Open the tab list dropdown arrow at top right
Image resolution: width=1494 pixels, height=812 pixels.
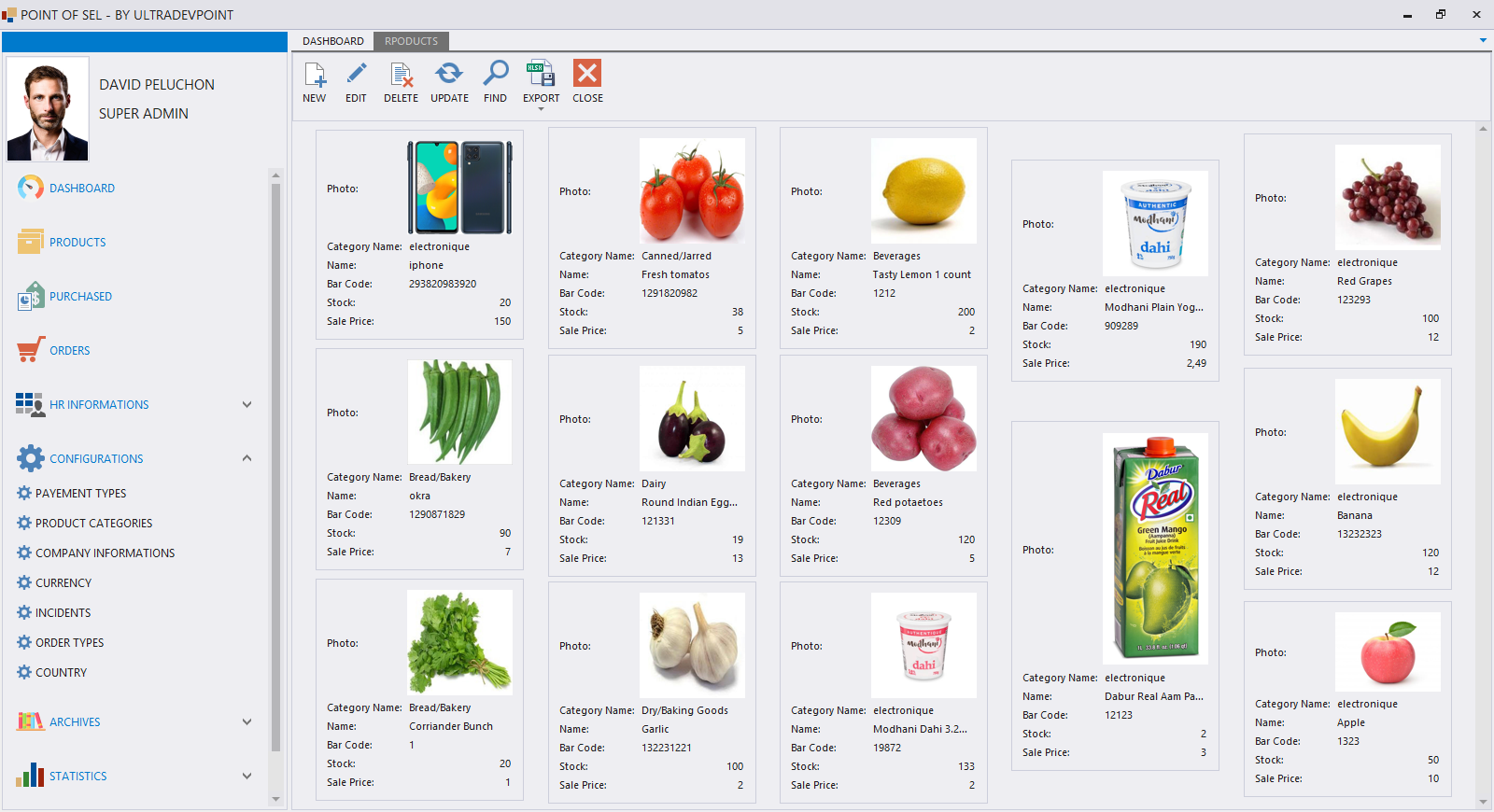1483,40
